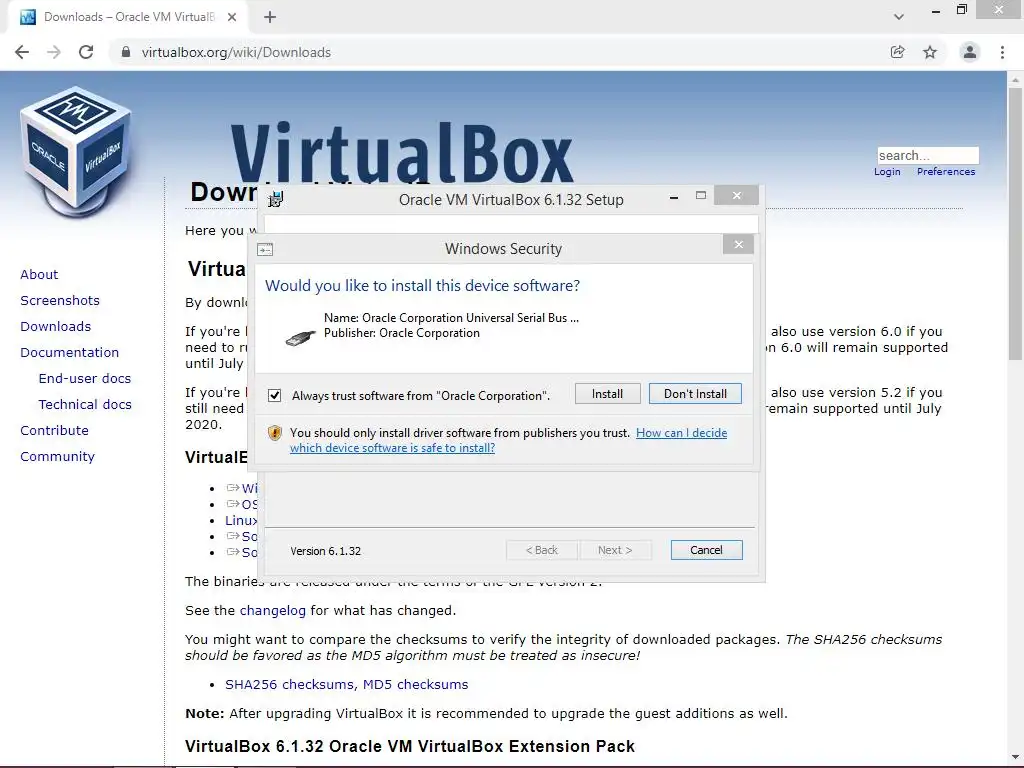Reload the VirtualBox Downloads page
Image resolution: width=1024 pixels, height=768 pixels.
point(86,52)
